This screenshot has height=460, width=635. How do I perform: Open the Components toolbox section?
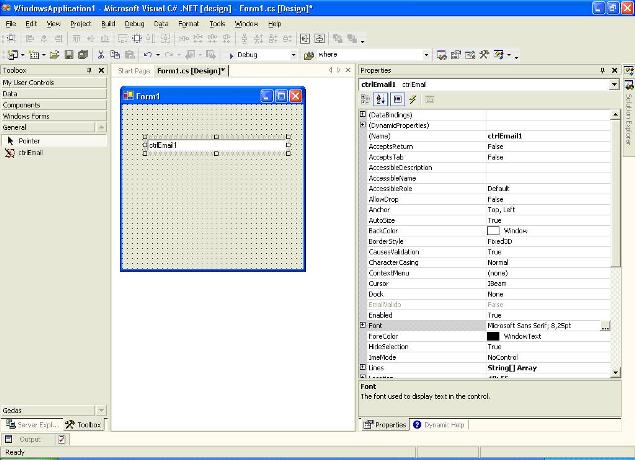coord(54,105)
